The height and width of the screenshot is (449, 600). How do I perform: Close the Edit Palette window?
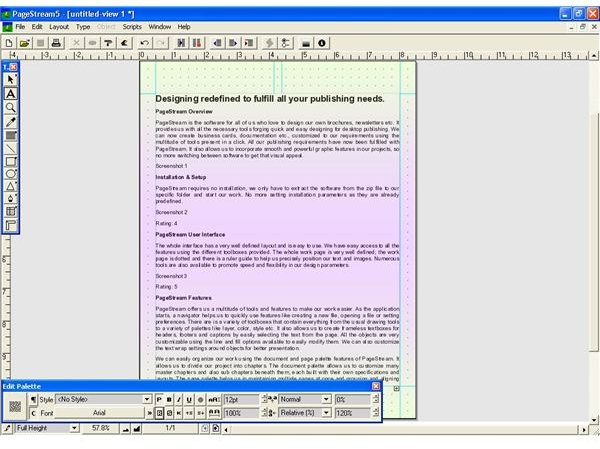pyautogui.click(x=376, y=386)
